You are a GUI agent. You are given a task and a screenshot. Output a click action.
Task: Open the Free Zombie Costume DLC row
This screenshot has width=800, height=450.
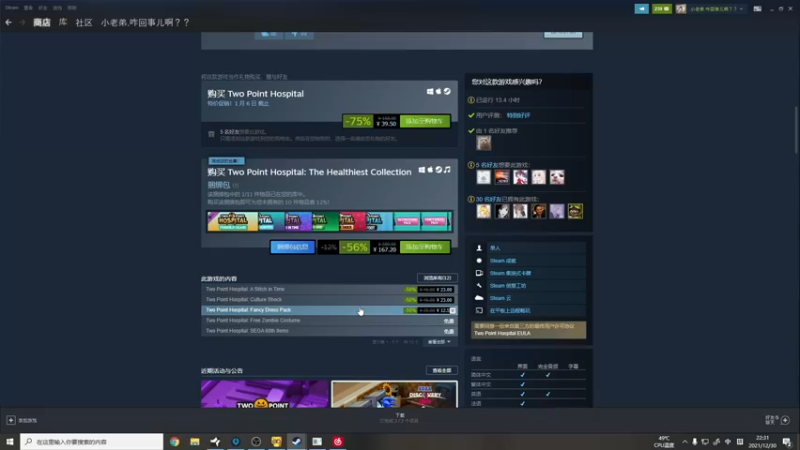click(329, 320)
